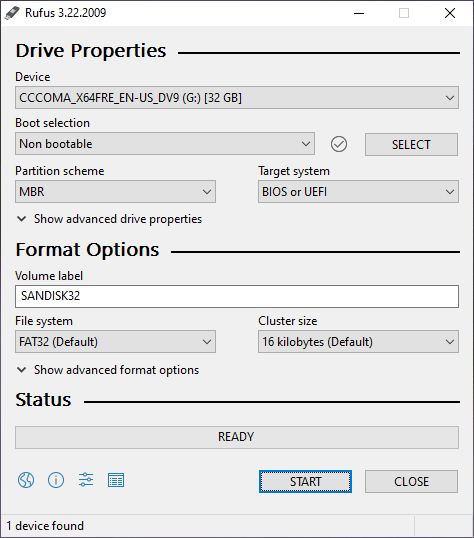Open the File system dropdown
Image resolution: width=474 pixels, height=538 pixels.
click(115, 342)
